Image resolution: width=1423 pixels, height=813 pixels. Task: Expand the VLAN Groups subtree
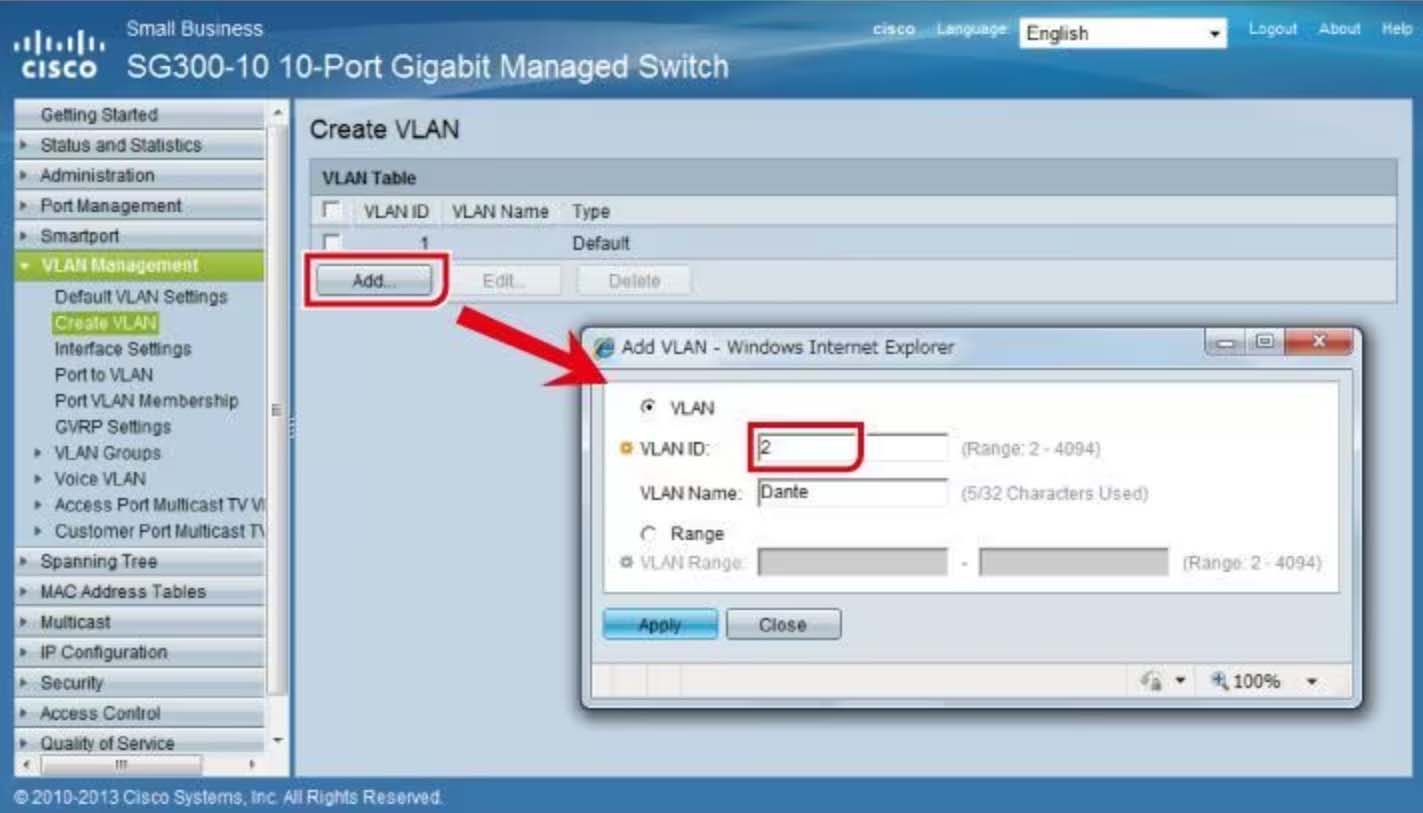pyautogui.click(x=38, y=453)
